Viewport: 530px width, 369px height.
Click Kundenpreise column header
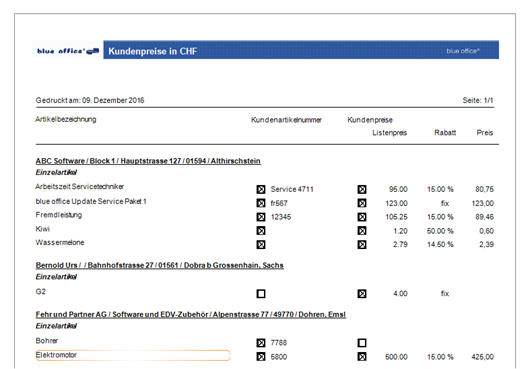pos(370,120)
